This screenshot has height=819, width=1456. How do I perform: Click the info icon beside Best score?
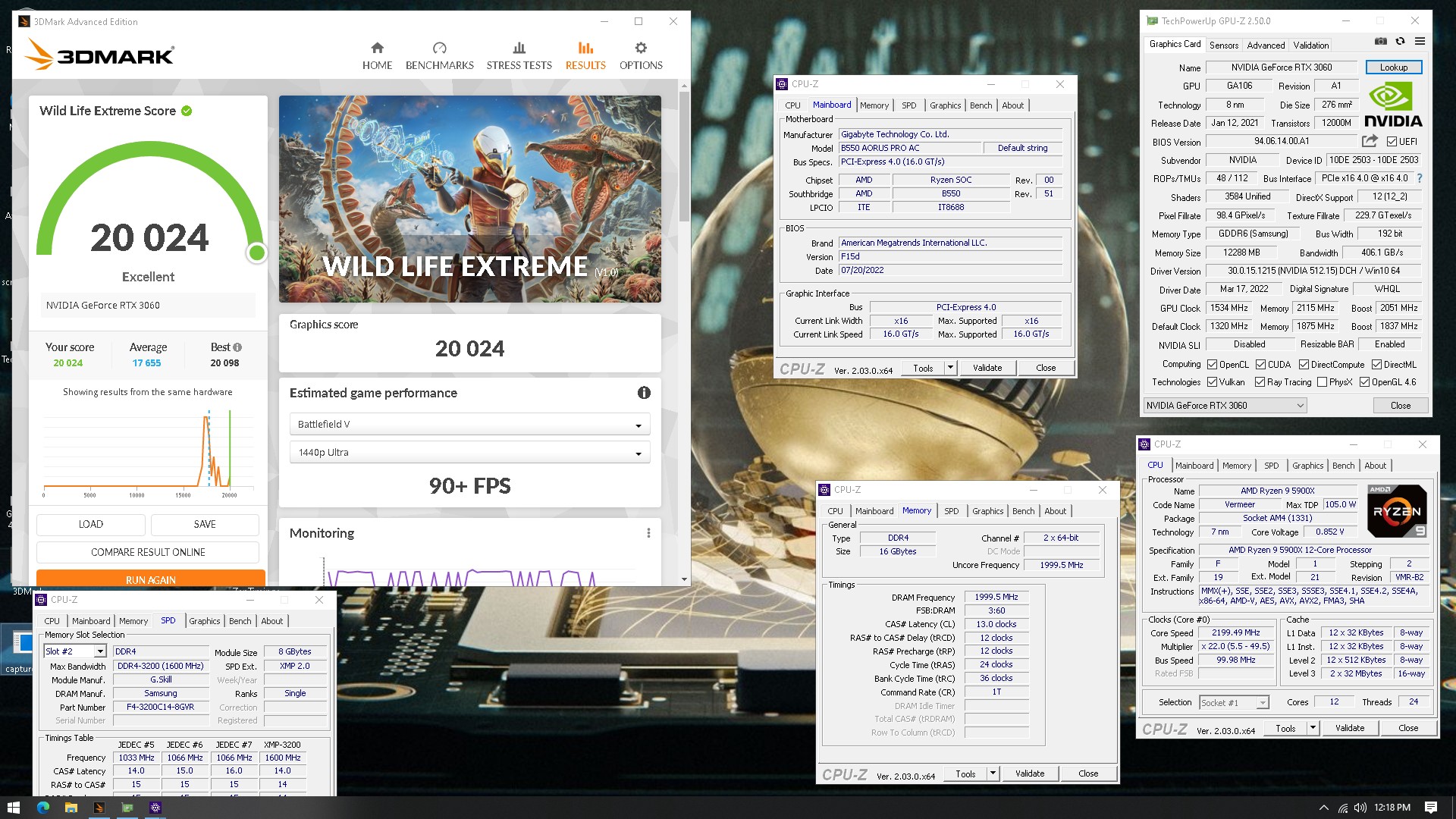coord(237,347)
